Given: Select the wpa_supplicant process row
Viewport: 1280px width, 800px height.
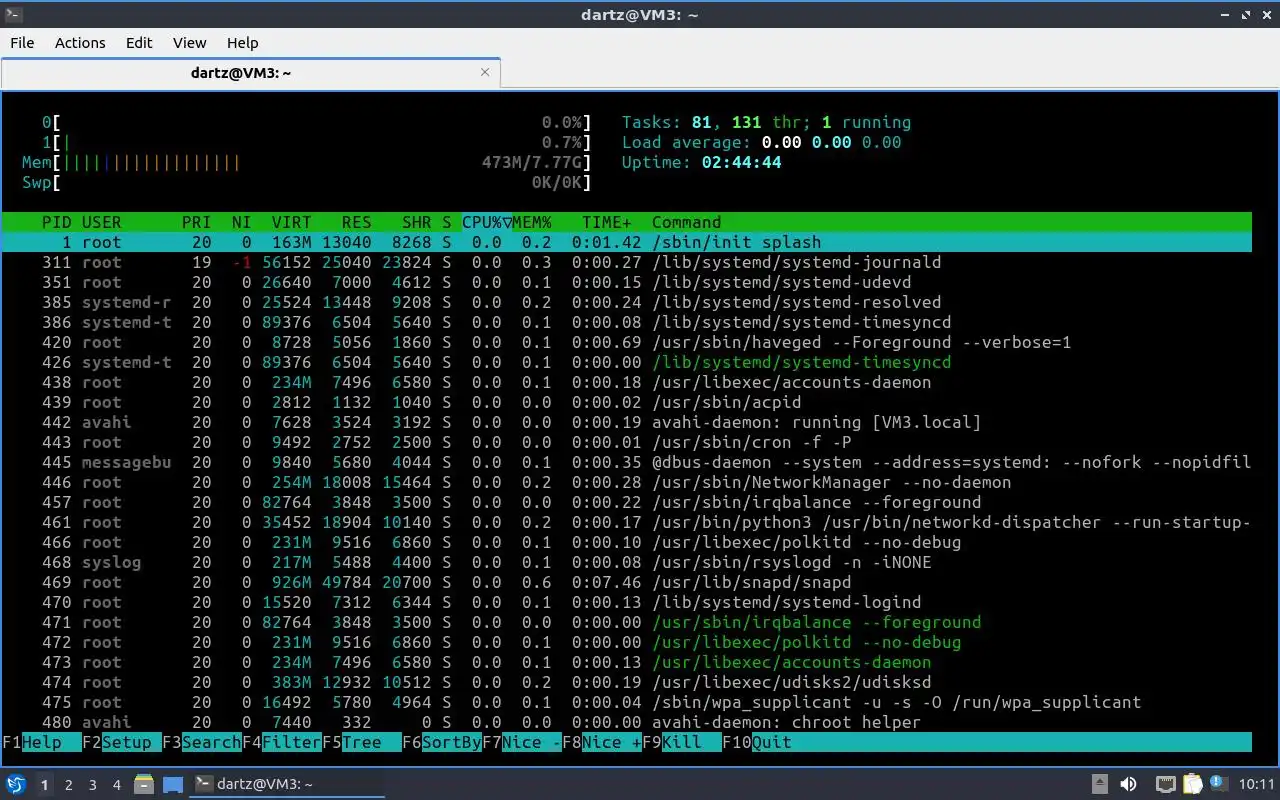Looking at the screenshot, I should point(626,702).
